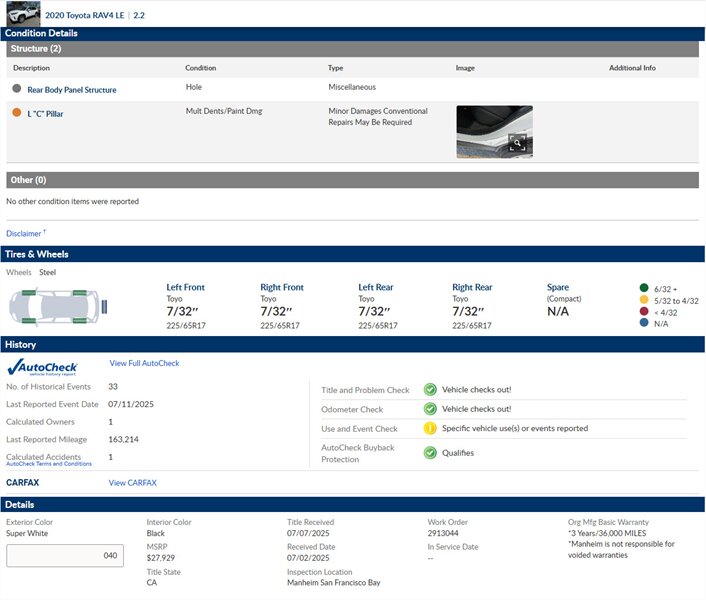Screen dimensions: 706x600
Task: Click green check icon for Odometer Check
Action: tap(430, 409)
